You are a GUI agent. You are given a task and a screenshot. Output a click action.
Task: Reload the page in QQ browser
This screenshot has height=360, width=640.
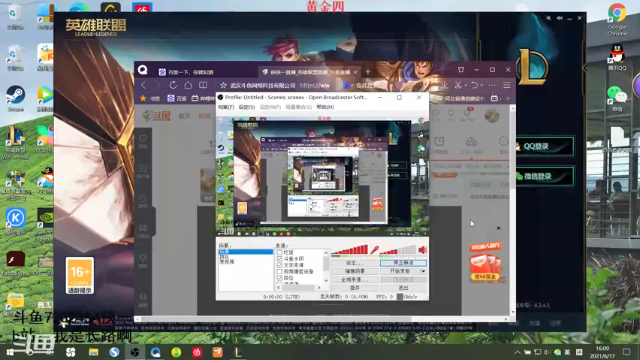click(173, 85)
